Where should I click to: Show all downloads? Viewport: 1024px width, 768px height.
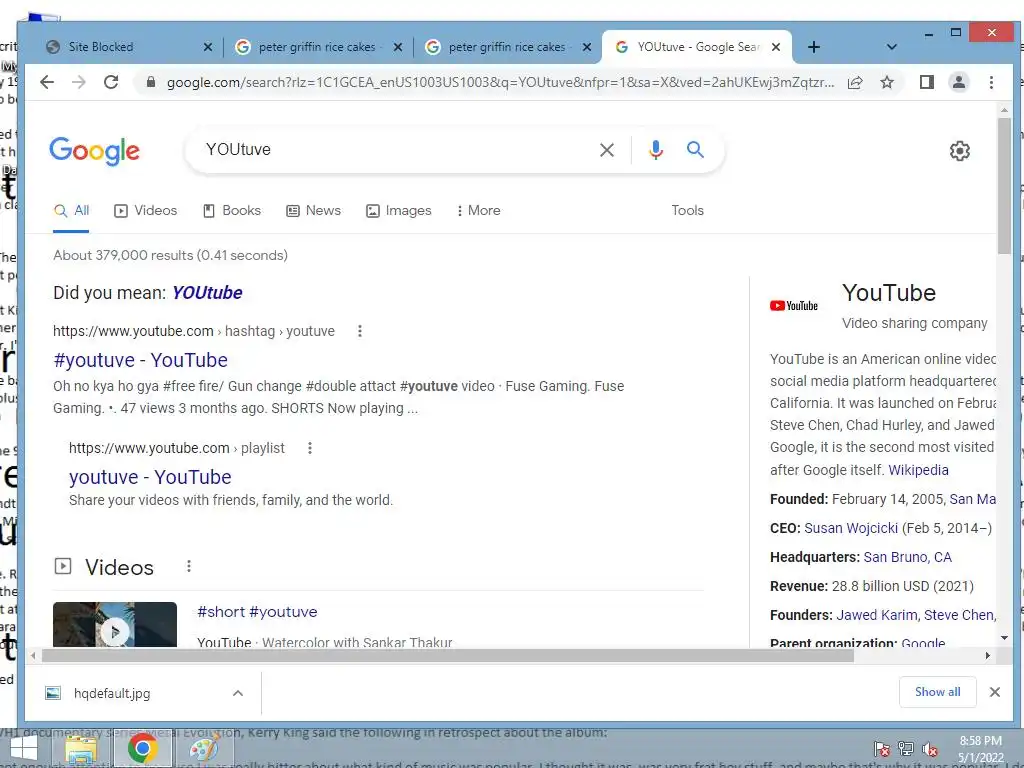938,692
